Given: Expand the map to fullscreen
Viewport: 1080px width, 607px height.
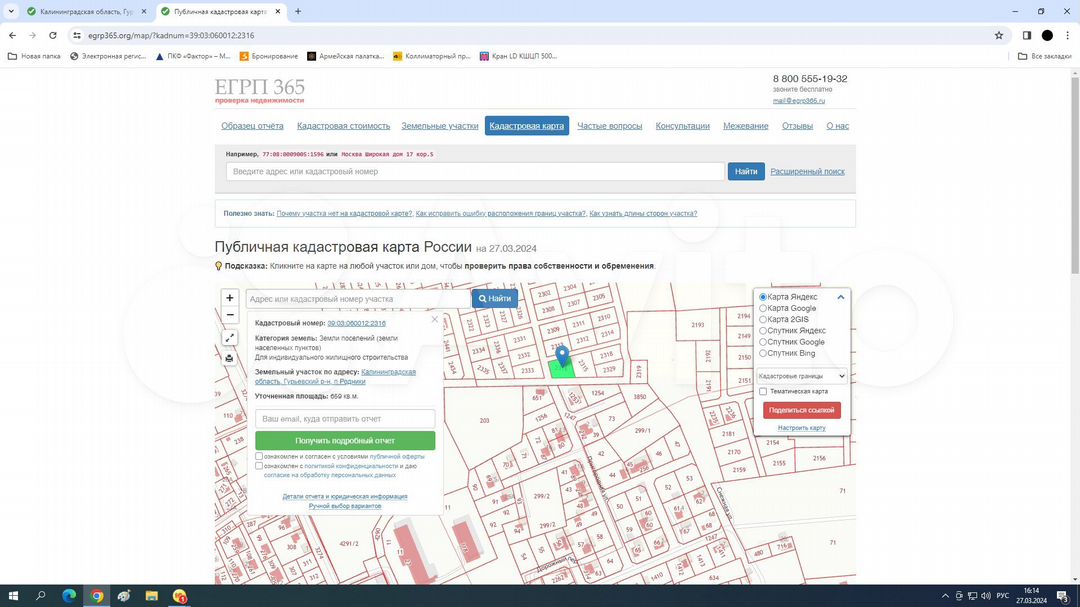Looking at the screenshot, I should pyautogui.click(x=229, y=338).
